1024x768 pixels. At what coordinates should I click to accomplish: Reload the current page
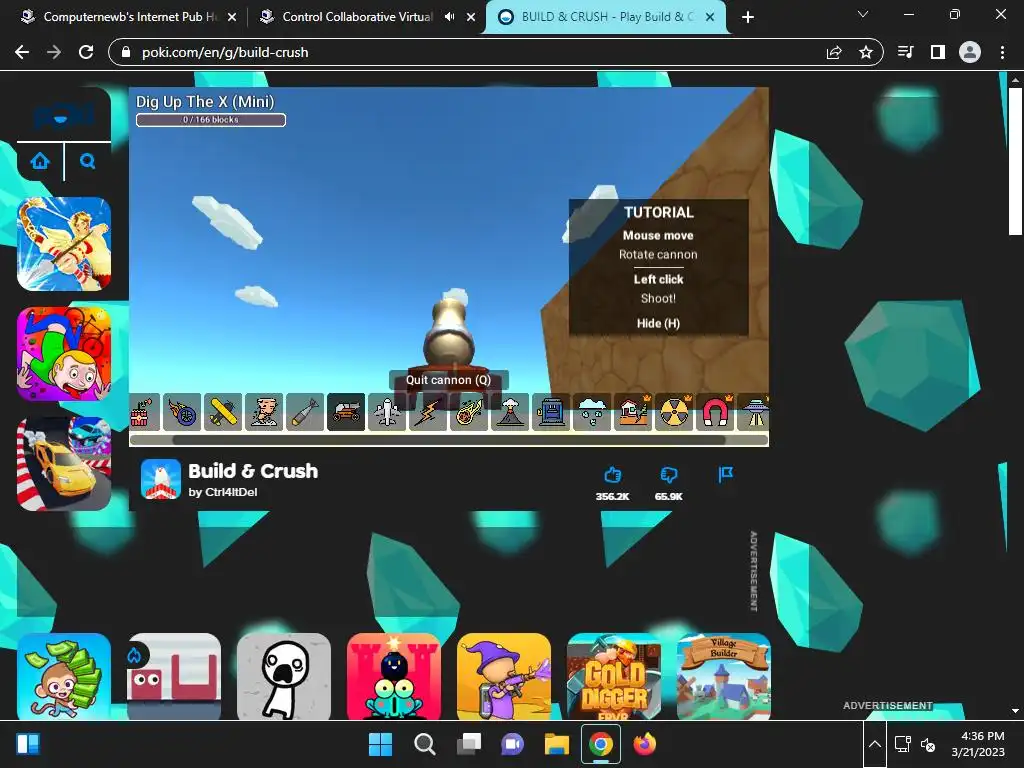click(86, 52)
